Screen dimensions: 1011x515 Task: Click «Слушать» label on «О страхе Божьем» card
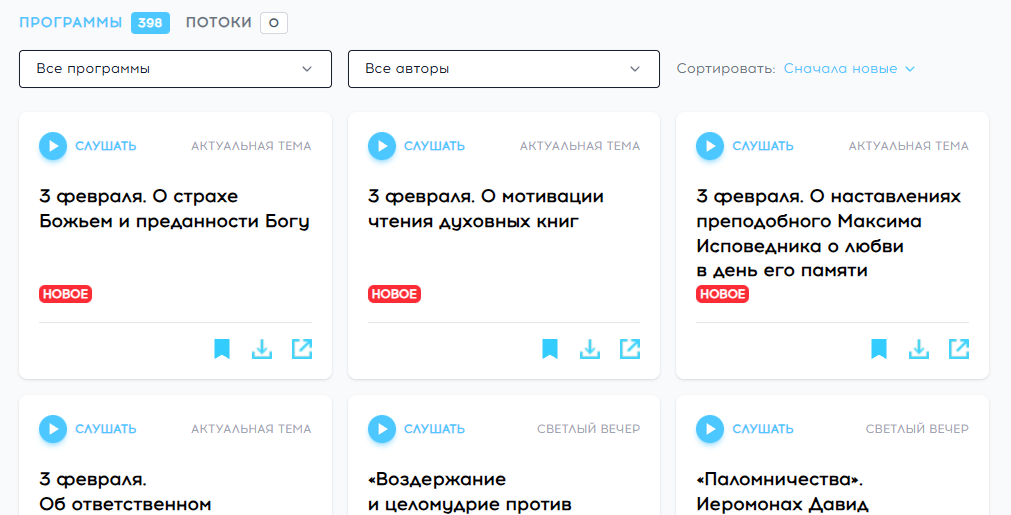[106, 146]
